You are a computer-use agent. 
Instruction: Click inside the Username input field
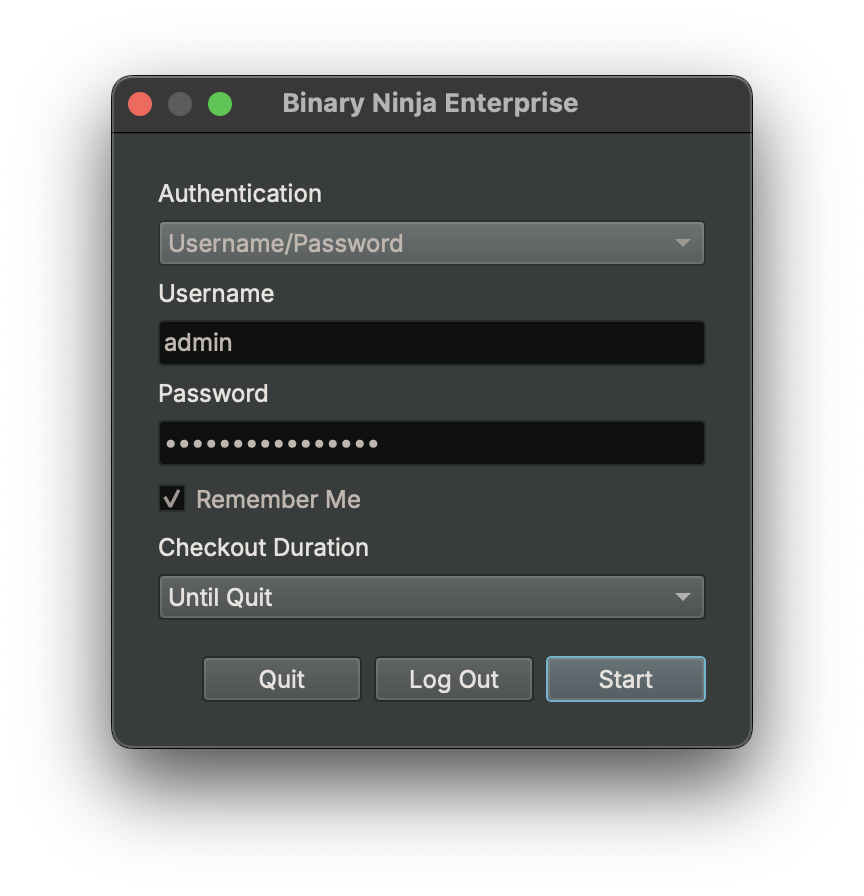pos(430,342)
